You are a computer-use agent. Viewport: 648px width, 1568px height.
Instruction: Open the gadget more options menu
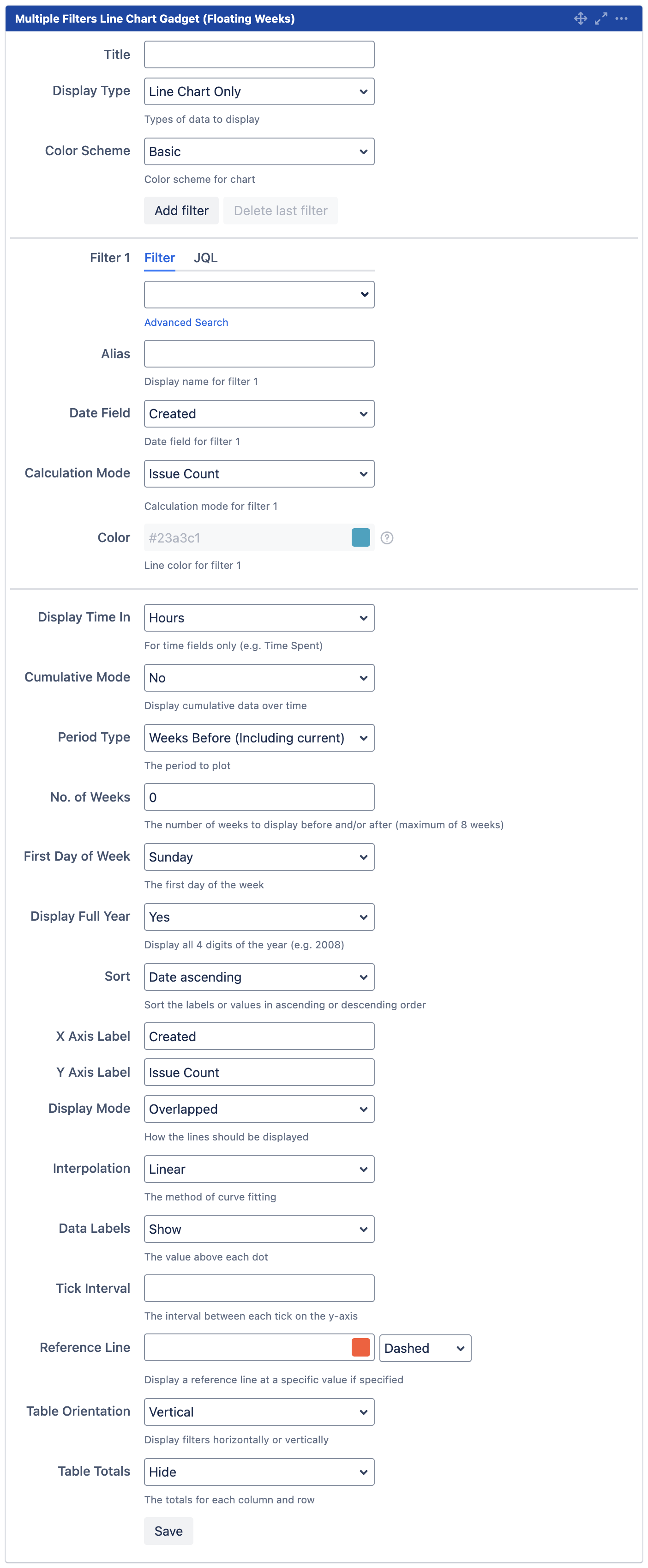point(621,18)
